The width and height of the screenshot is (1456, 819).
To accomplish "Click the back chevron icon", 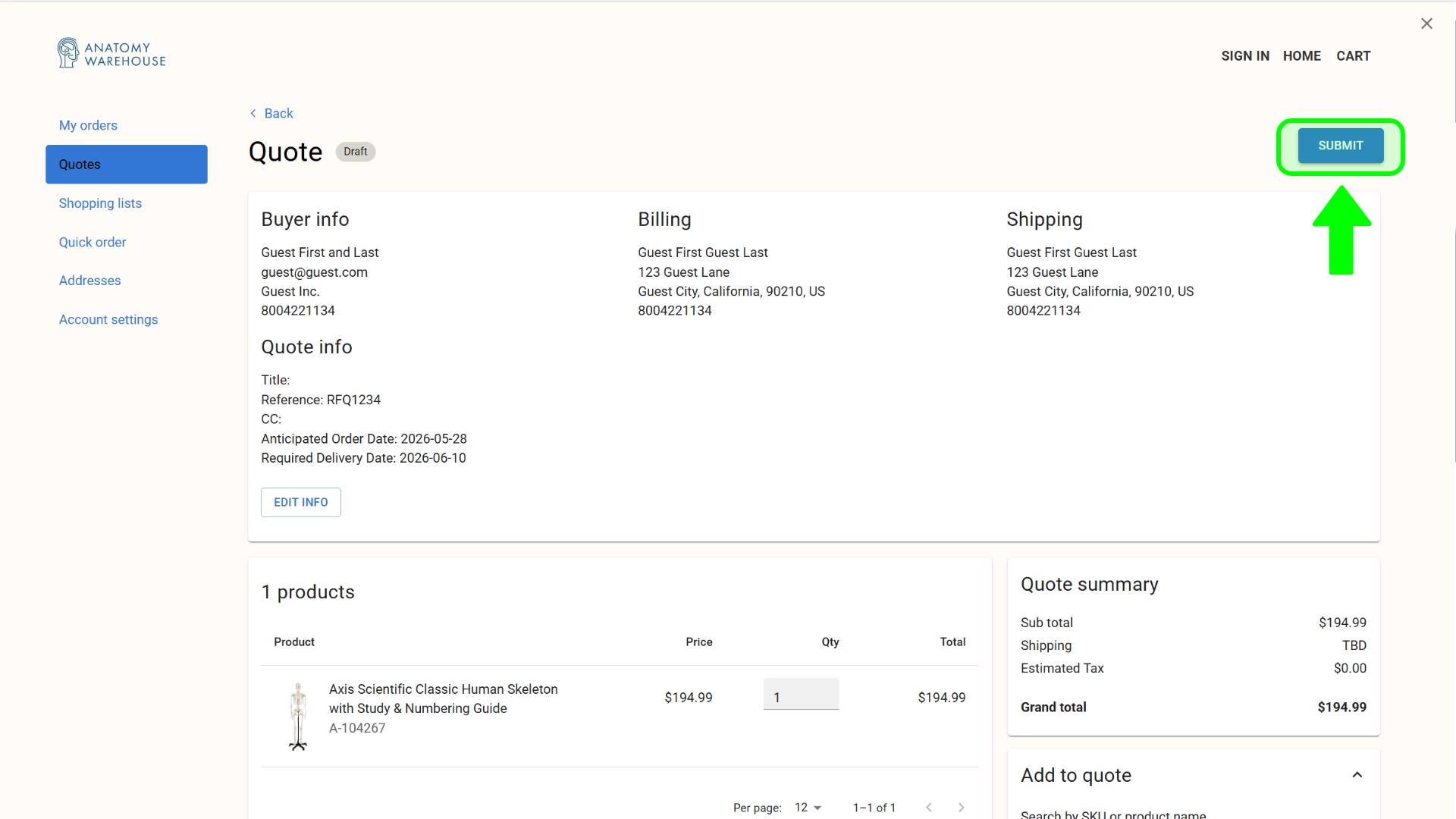I will point(253,113).
